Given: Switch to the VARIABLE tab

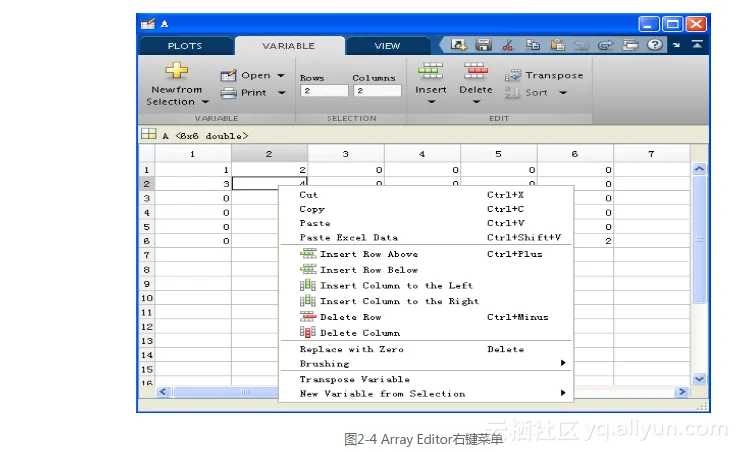Looking at the screenshot, I should (288, 46).
